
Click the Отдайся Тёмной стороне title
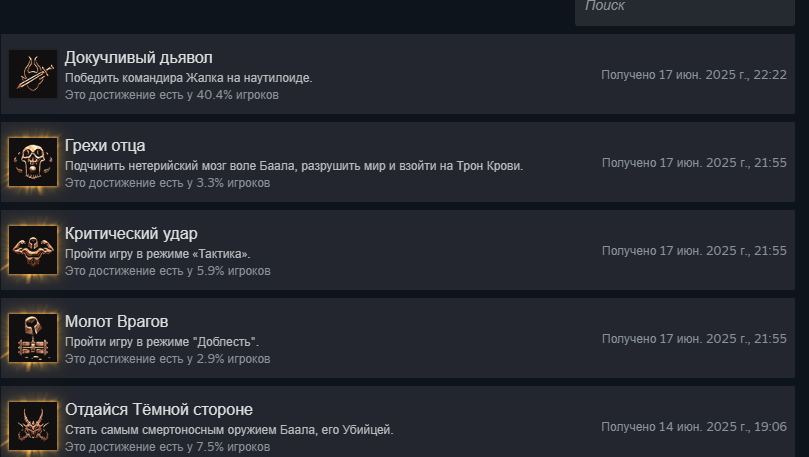158,409
